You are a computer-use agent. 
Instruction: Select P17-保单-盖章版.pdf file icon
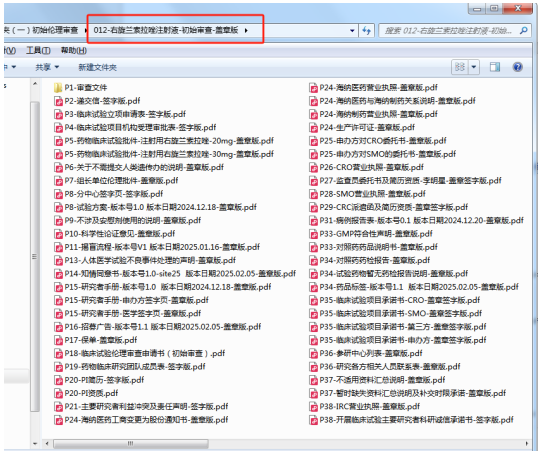tap(58, 340)
